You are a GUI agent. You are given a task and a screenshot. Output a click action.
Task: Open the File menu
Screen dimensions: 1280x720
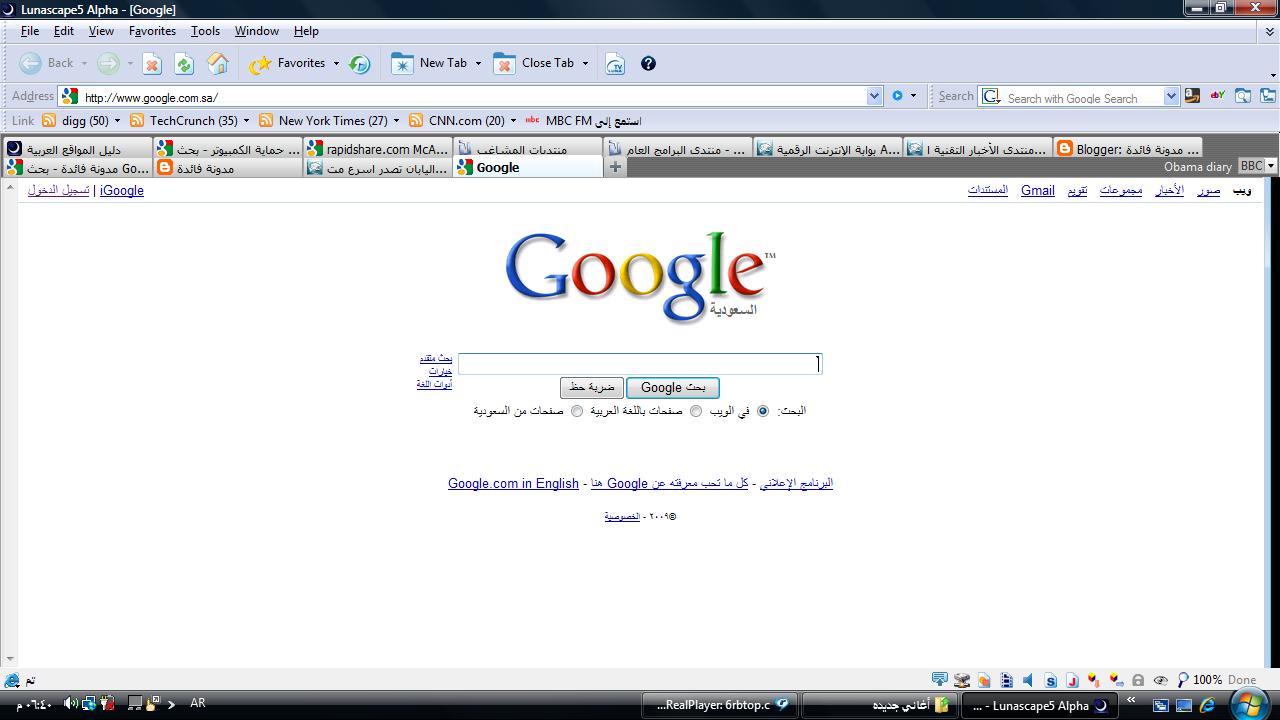30,31
